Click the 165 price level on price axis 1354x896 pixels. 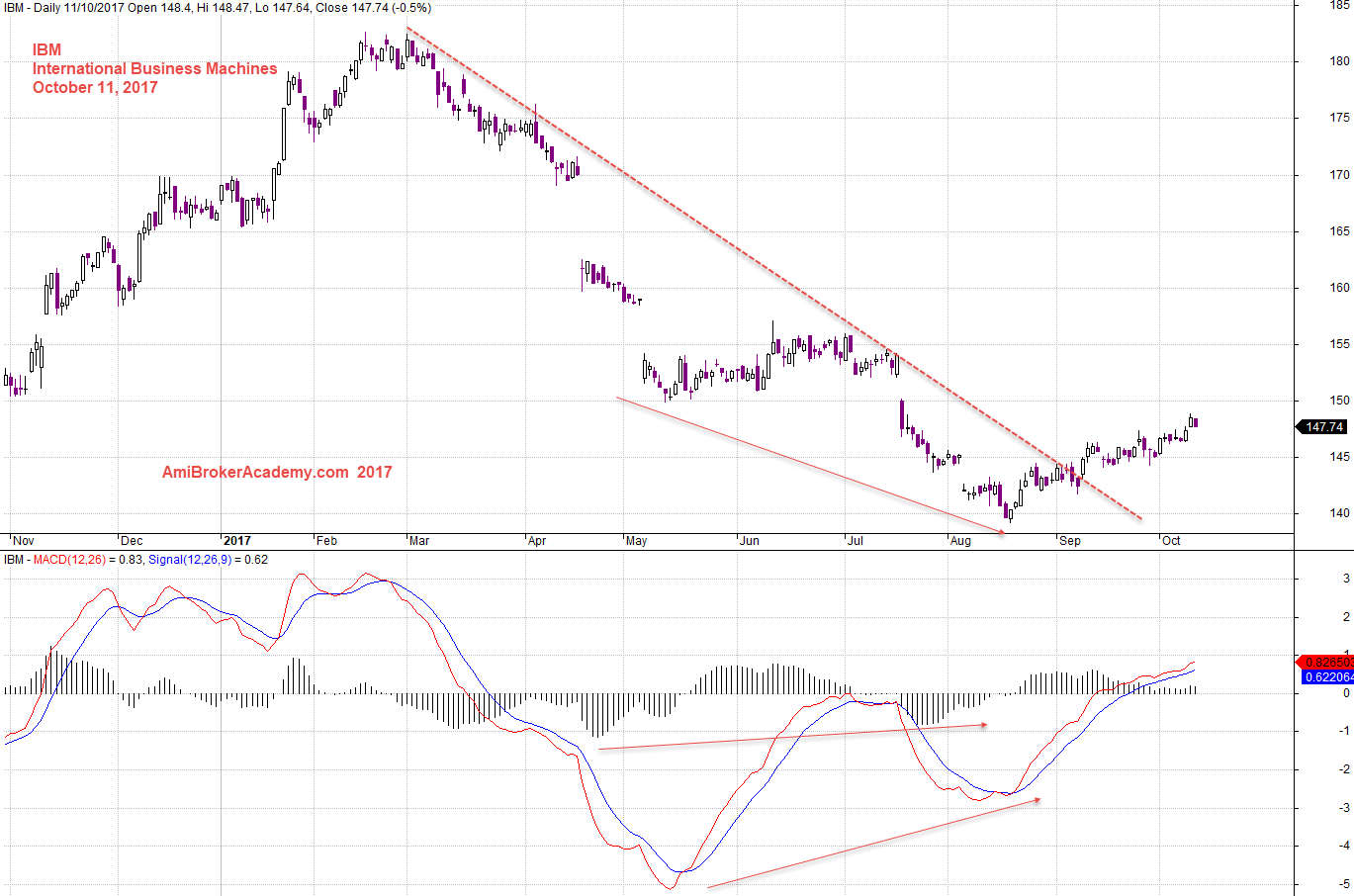[1339, 231]
